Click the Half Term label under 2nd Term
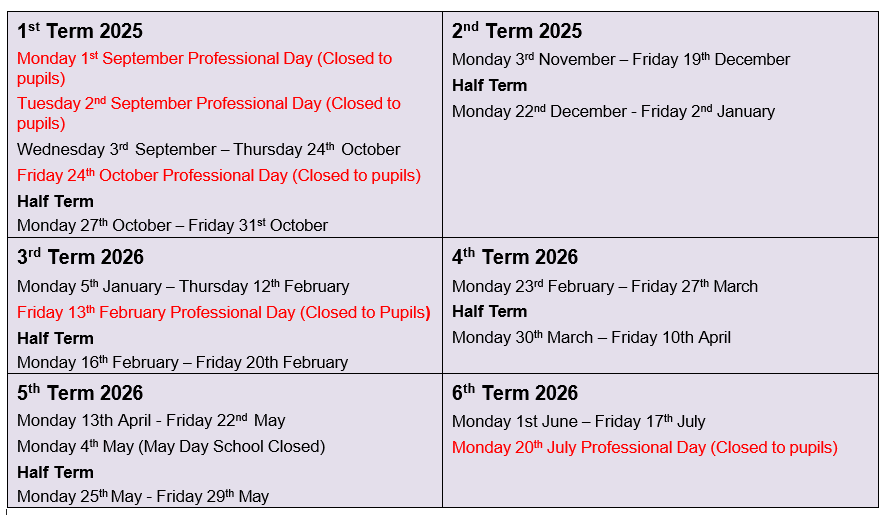 pyautogui.click(x=489, y=86)
